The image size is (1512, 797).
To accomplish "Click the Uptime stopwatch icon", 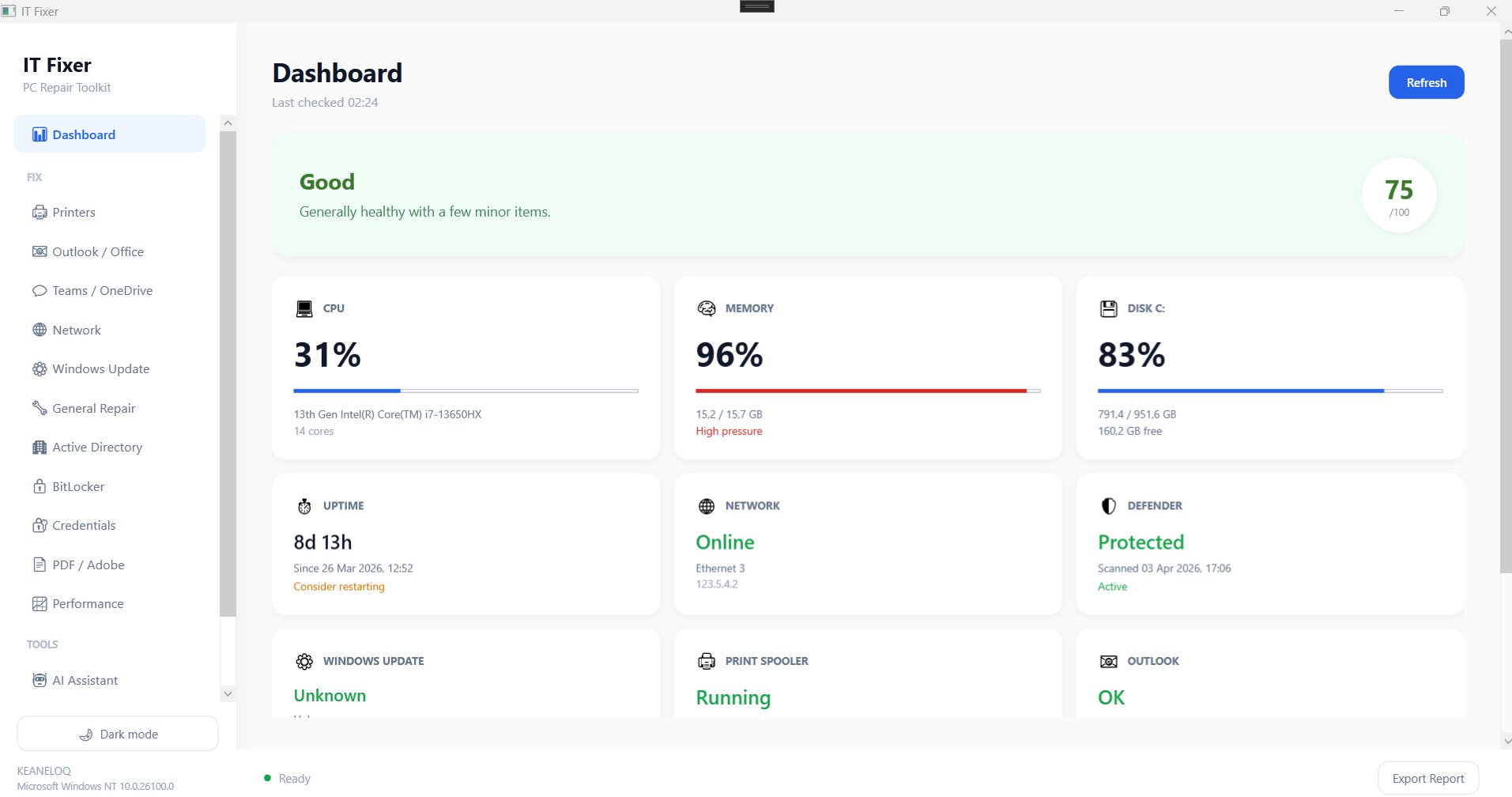I will click(304, 506).
